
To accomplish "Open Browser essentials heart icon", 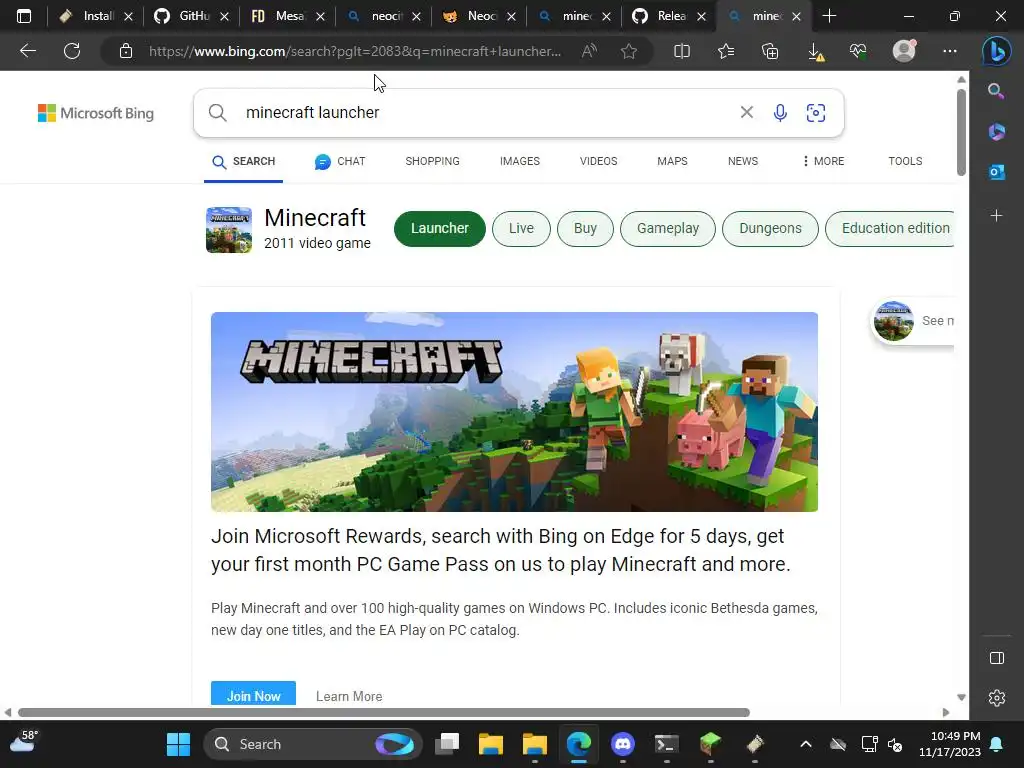I will [x=858, y=51].
